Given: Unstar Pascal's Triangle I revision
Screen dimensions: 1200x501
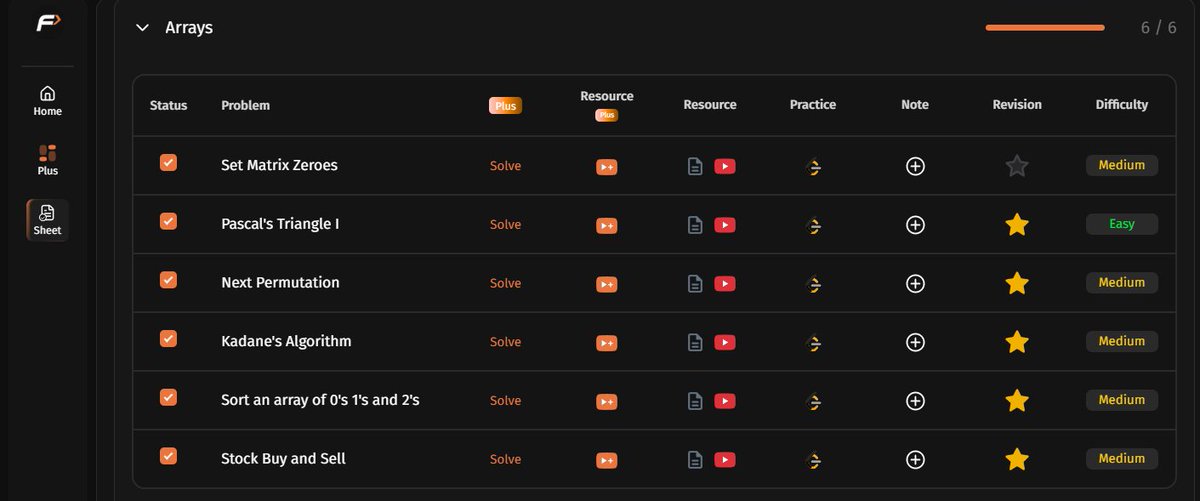Looking at the screenshot, I should (1017, 224).
